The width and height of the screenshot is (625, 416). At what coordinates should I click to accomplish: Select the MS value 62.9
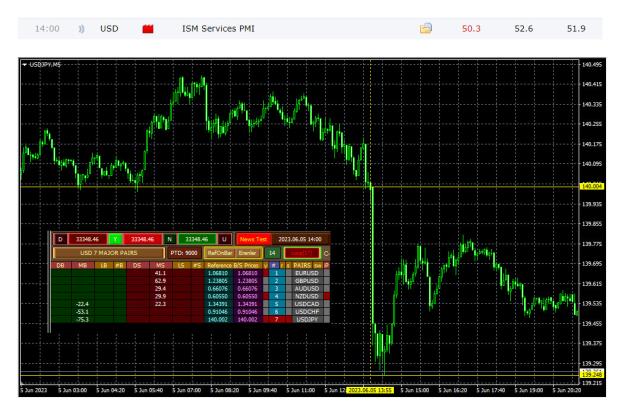(160, 281)
